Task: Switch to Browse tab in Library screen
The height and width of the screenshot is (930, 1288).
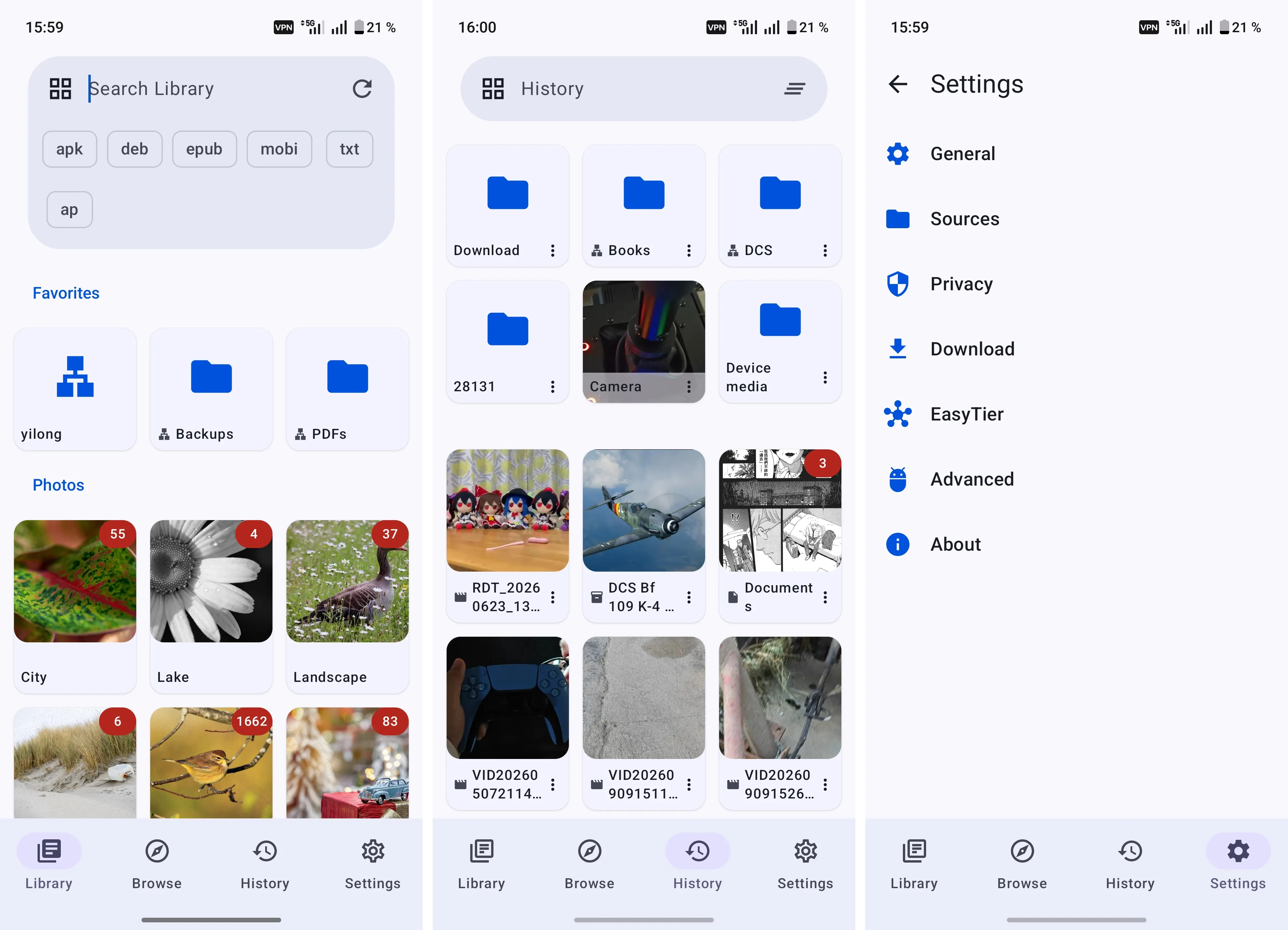Action: [x=157, y=864]
